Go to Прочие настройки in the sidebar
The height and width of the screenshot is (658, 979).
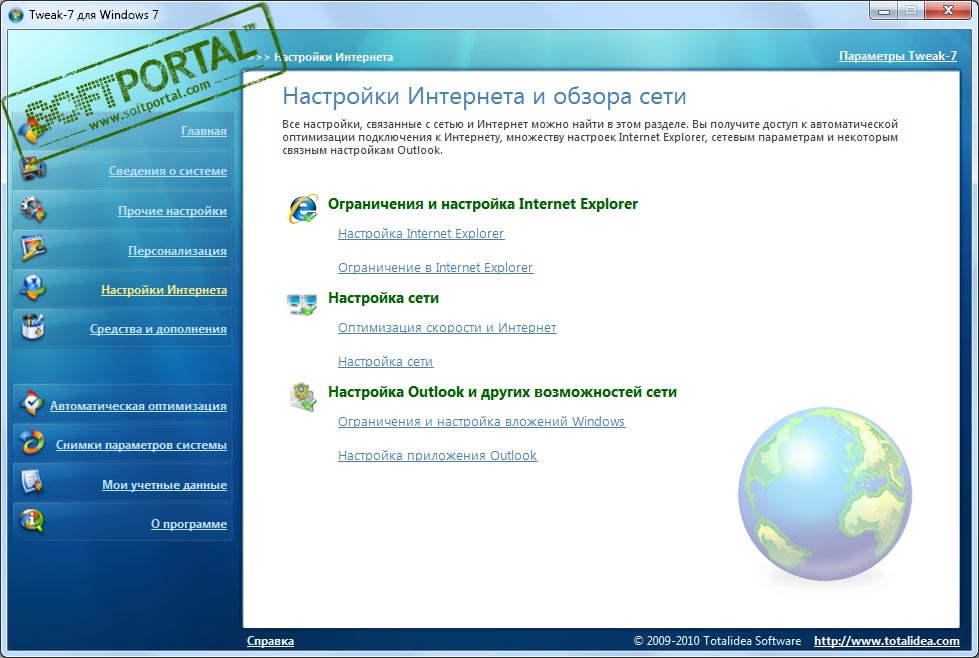[172, 211]
